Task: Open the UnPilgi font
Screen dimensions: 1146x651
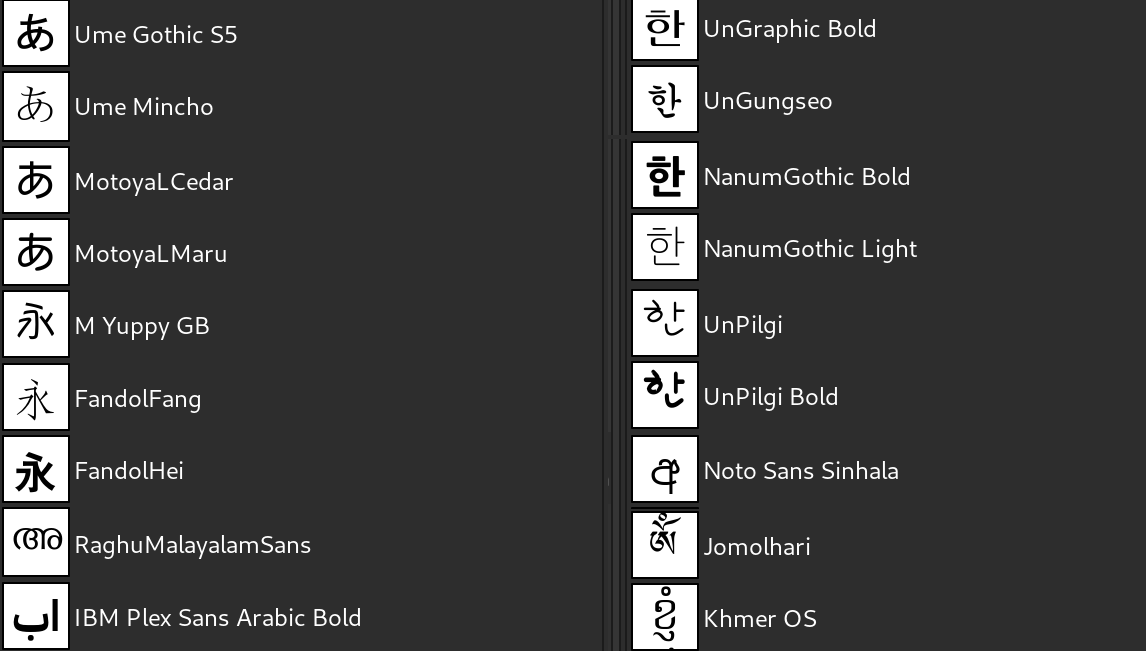Action: click(x=742, y=323)
